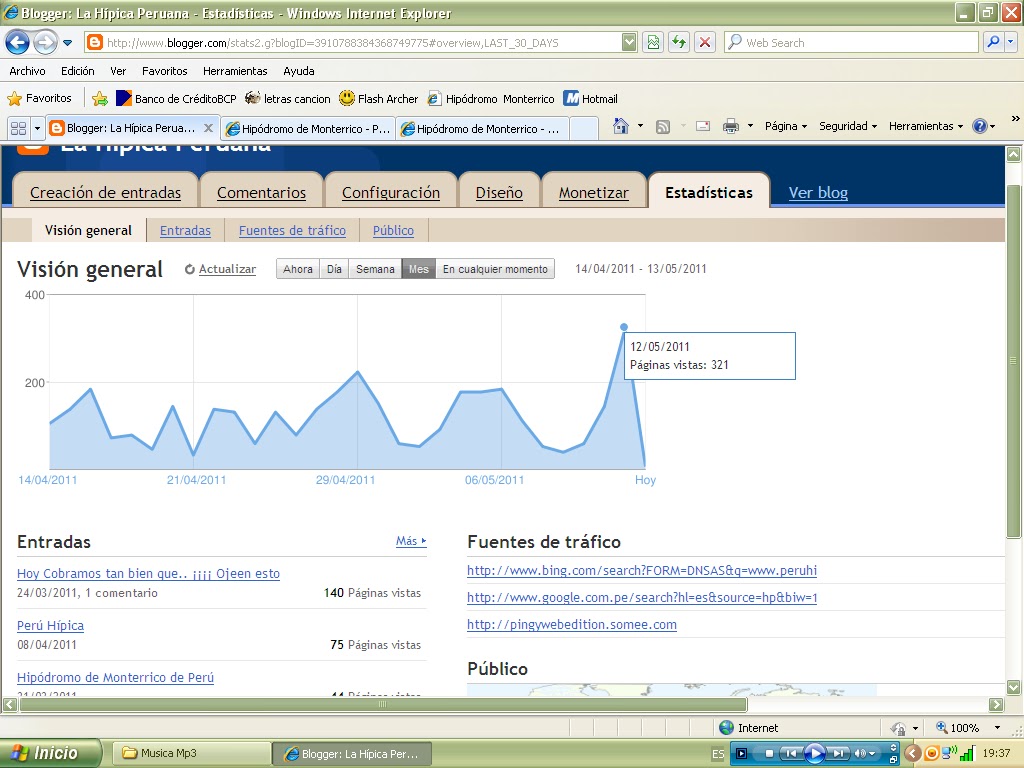Click the Web Search input box

[x=852, y=42]
